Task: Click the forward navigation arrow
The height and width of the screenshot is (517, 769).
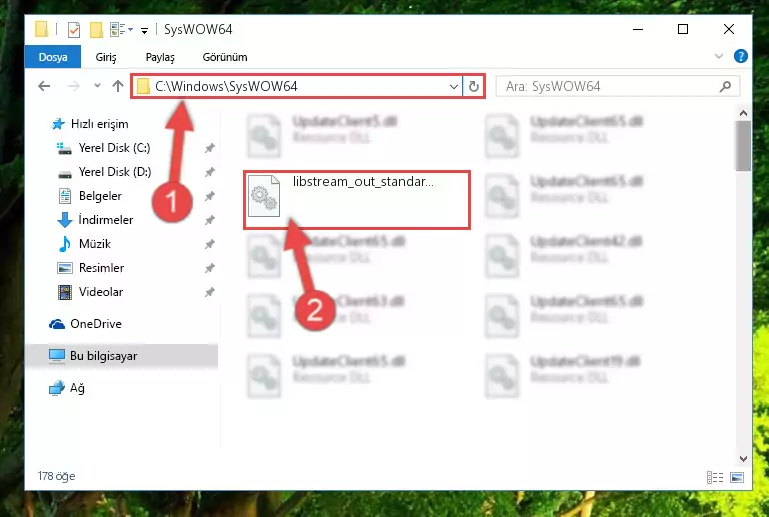Action: (74, 86)
